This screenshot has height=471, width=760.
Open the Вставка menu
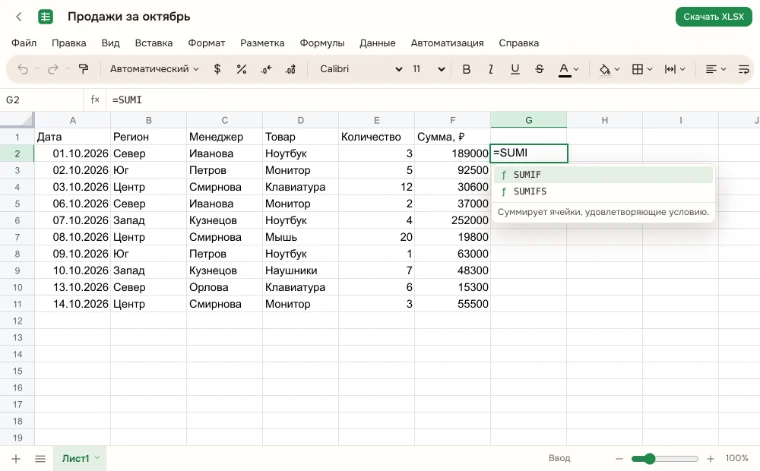coord(154,43)
